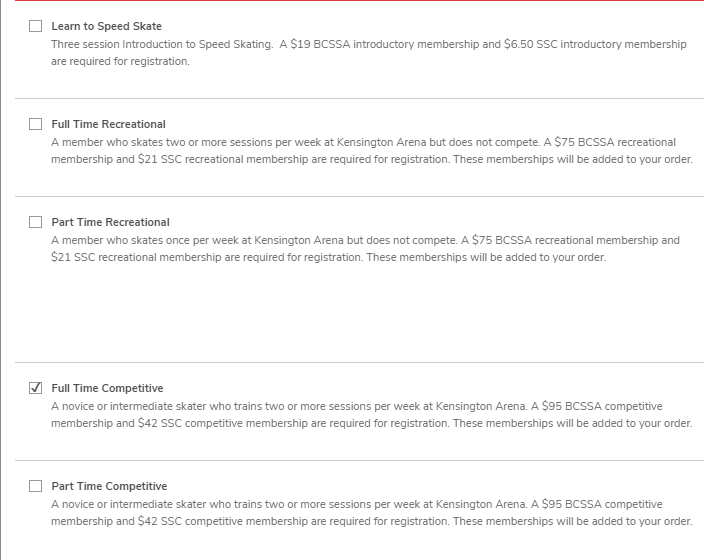The height and width of the screenshot is (560, 707).
Task: Click the "Three session Introduction to Speed Skating" text
Action: [x=160, y=44]
